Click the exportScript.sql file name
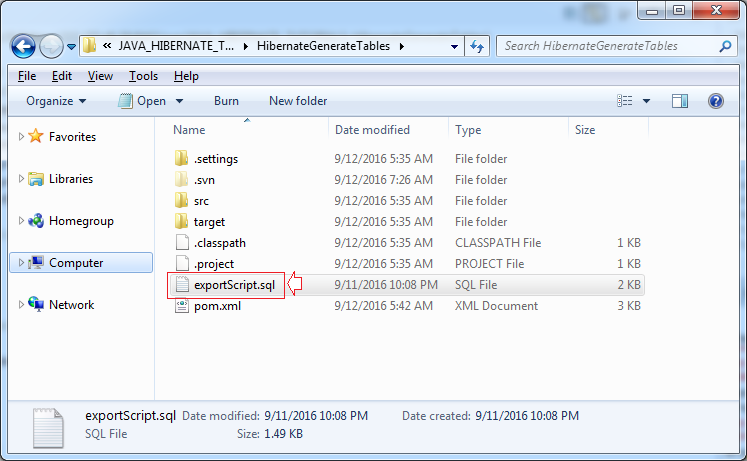 pos(234,285)
